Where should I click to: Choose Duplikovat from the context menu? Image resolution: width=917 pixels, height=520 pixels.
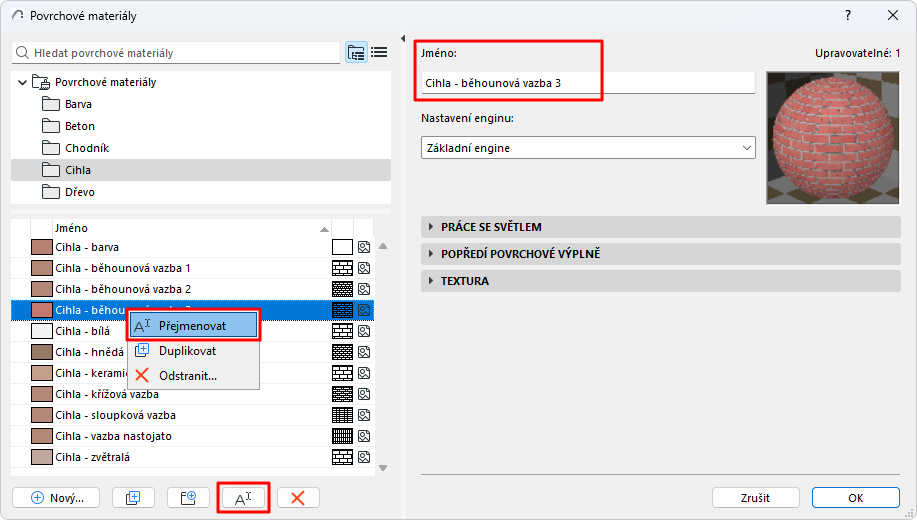pyautogui.click(x=194, y=351)
